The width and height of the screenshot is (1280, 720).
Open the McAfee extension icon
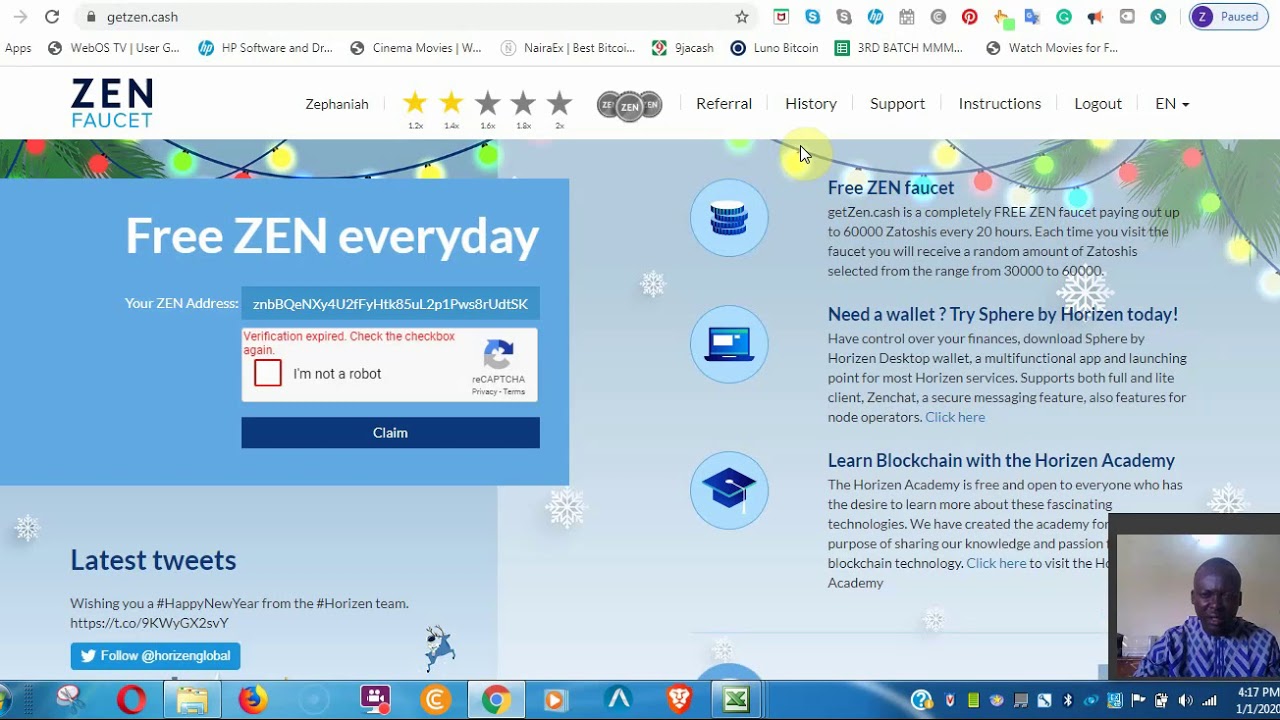781,17
